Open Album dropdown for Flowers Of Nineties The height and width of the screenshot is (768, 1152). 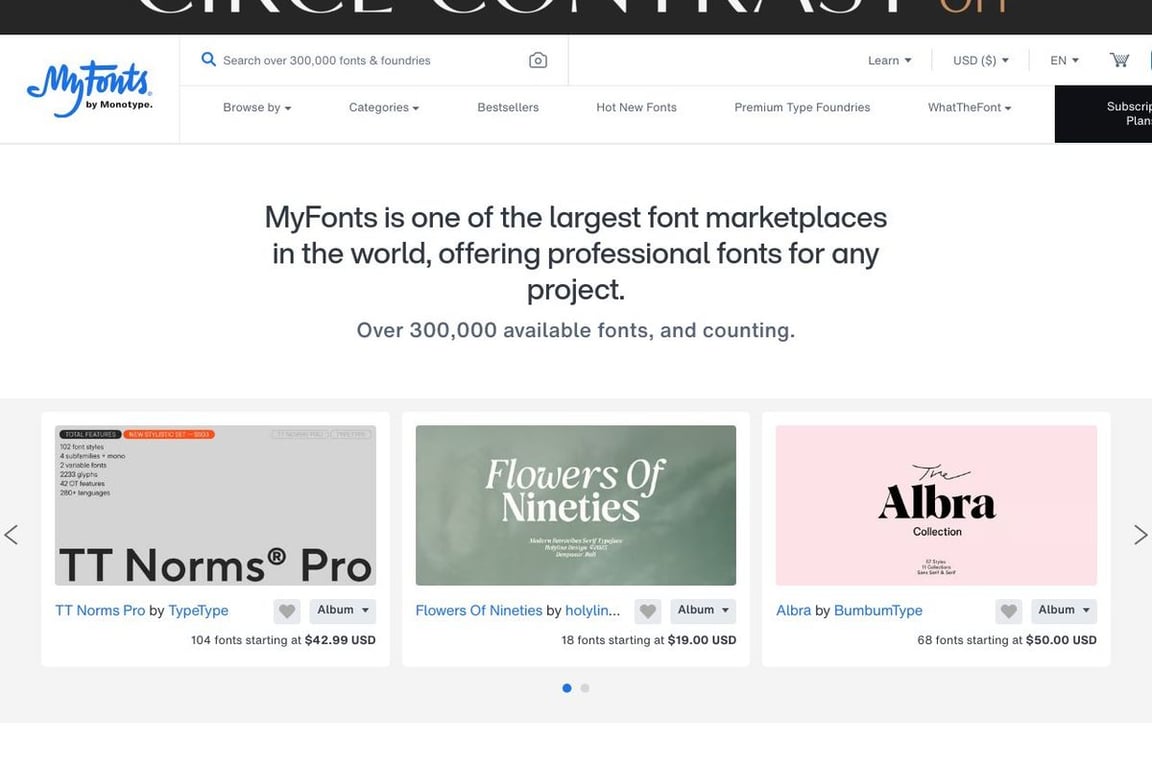click(703, 611)
